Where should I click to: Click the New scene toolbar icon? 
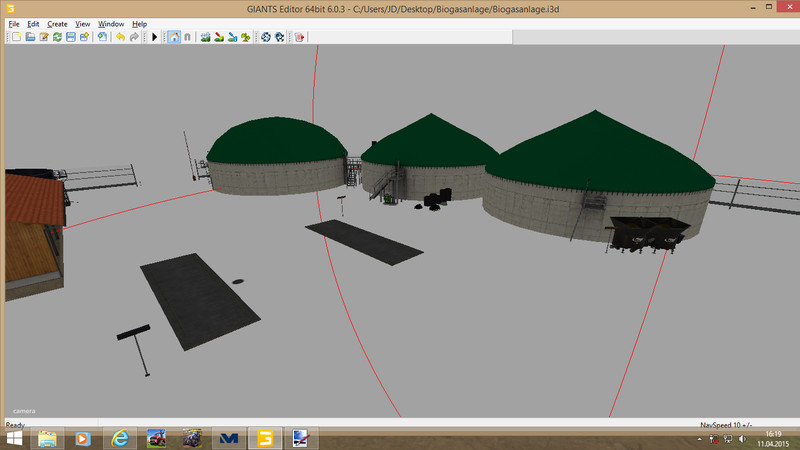tap(17, 37)
